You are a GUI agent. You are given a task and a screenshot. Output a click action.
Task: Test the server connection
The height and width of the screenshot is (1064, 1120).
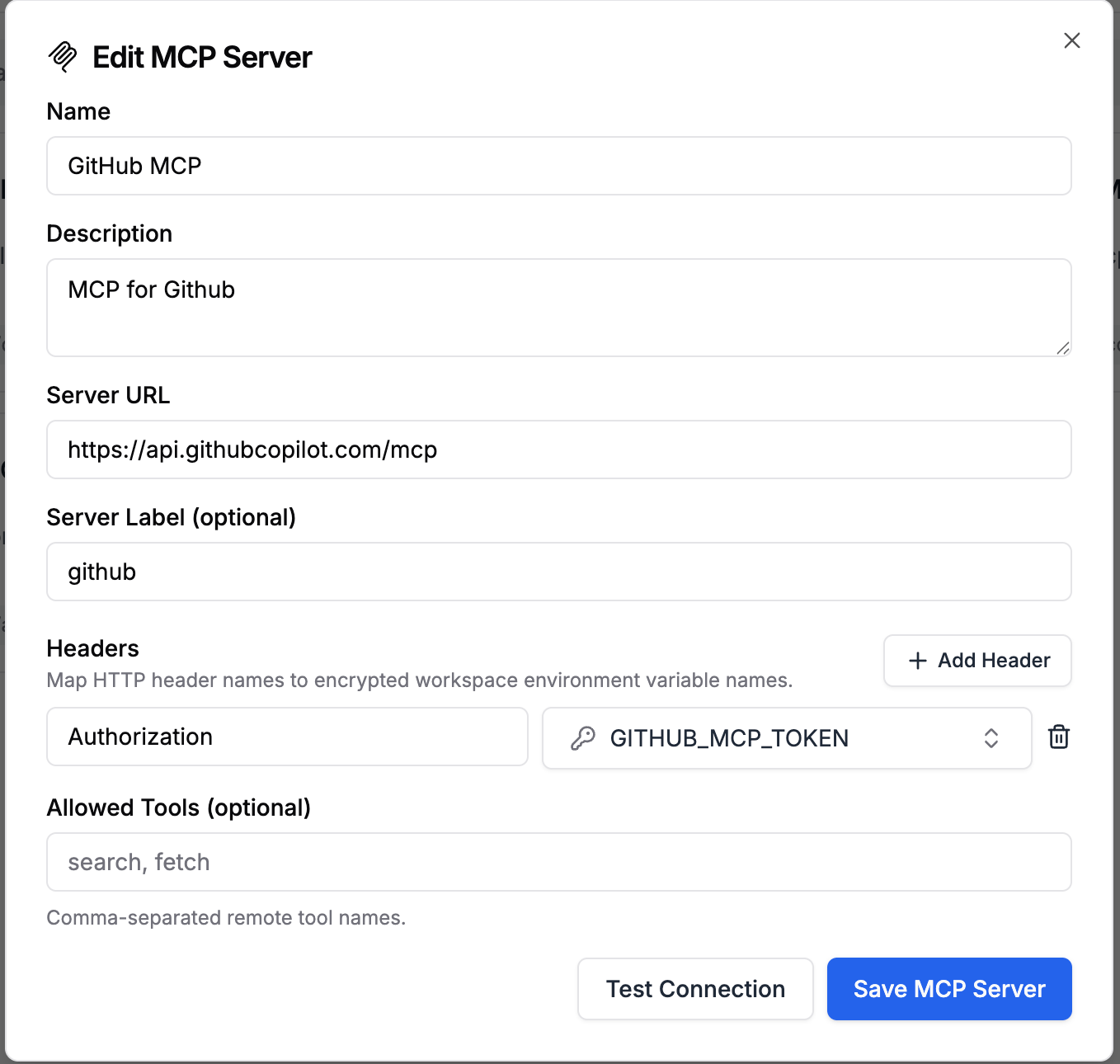click(695, 989)
